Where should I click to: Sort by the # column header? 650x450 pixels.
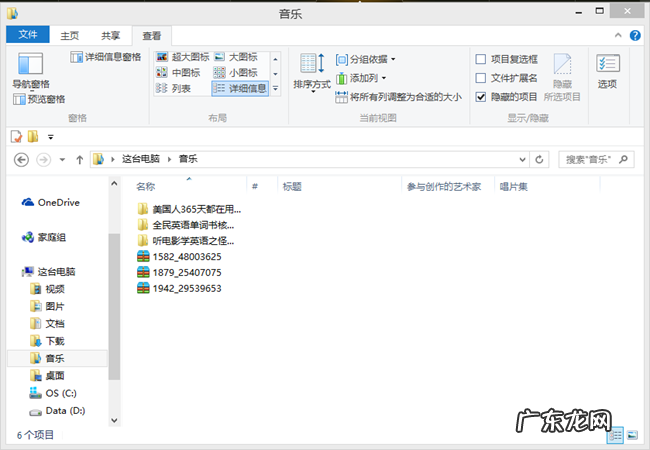pos(262,186)
